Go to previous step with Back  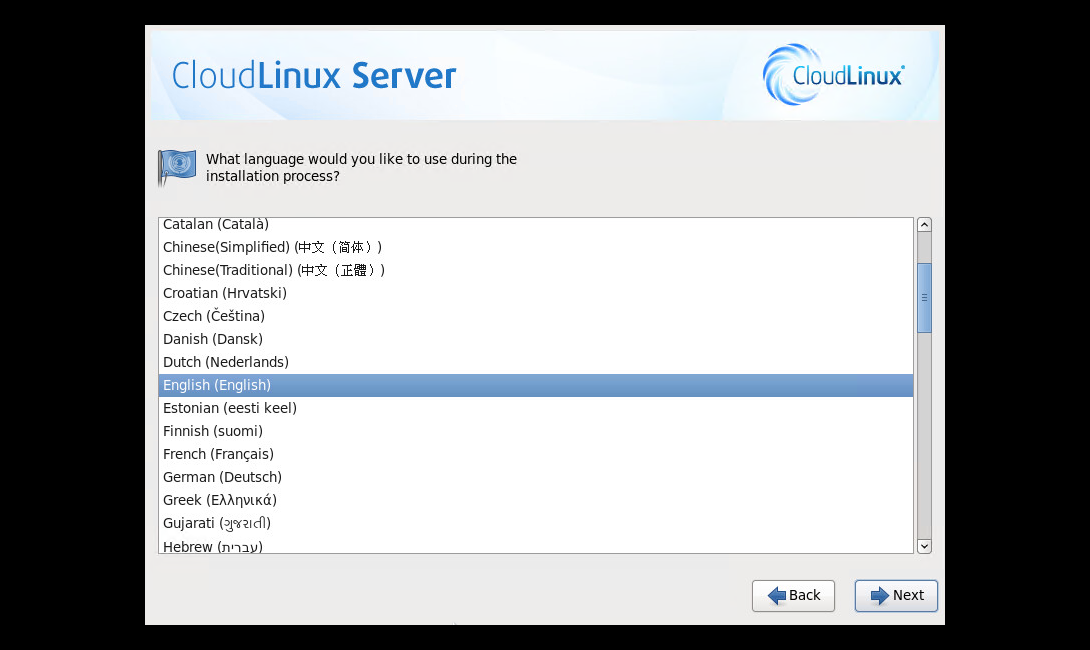point(793,596)
